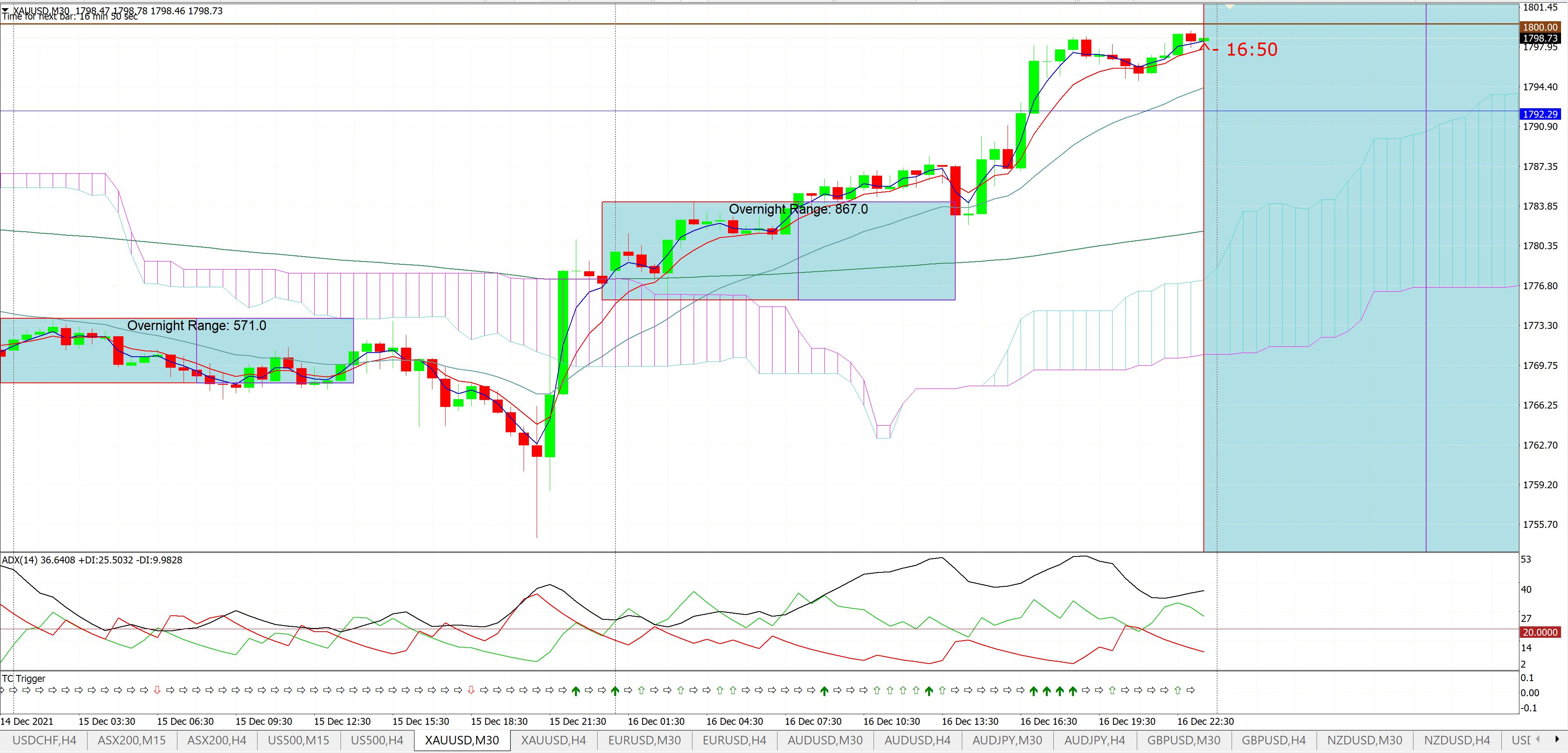The height and width of the screenshot is (753, 1568).
Task: Click the 1801.45 price scale value
Action: (1540, 7)
